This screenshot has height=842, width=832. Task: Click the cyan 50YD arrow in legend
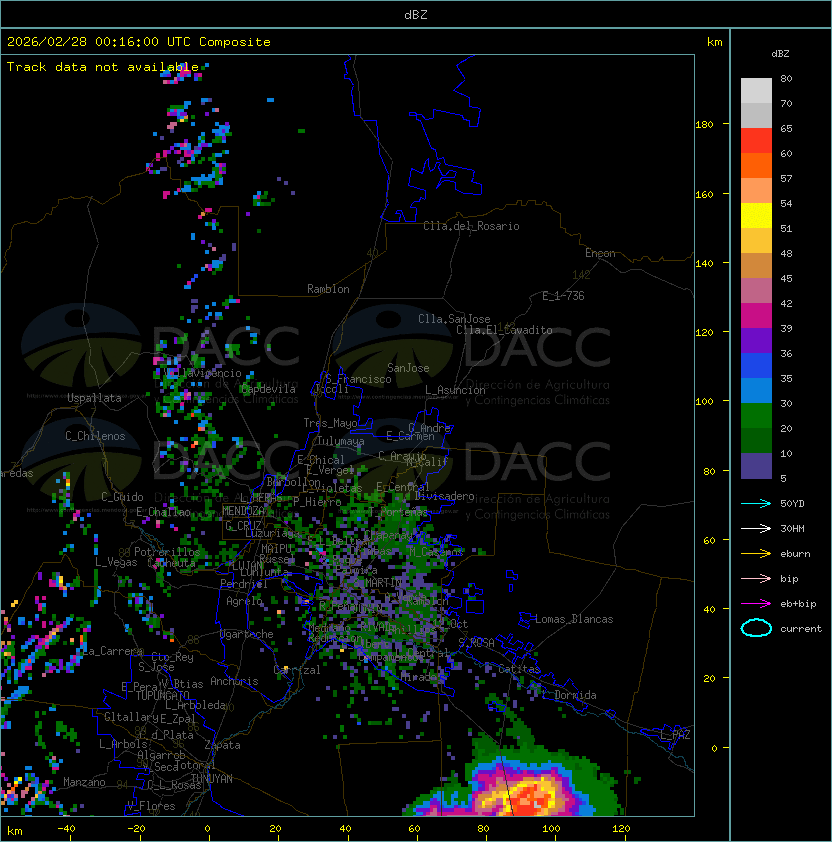pos(756,503)
